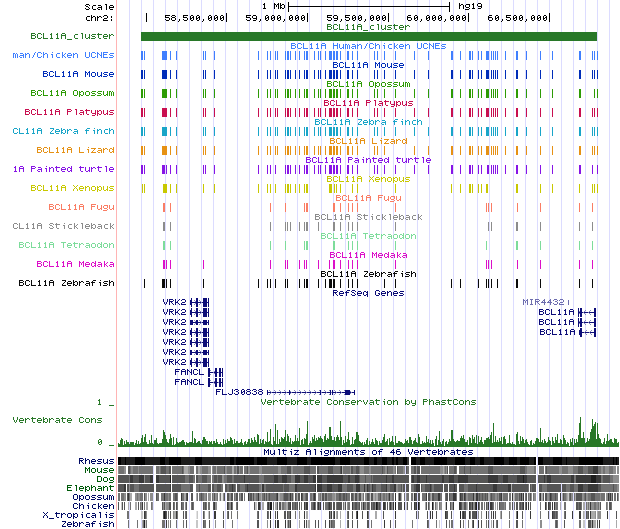Open the Vertebrate Cons label on the left
This screenshot has height=529, width=620.
click(57, 421)
